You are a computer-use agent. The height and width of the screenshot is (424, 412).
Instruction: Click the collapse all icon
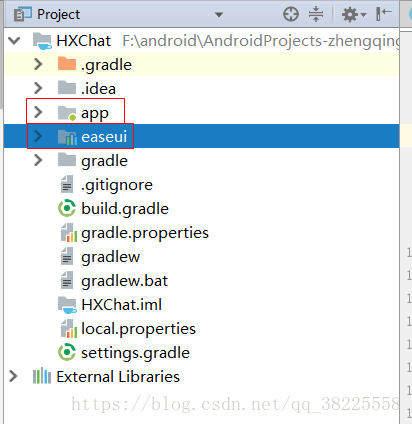[316, 14]
